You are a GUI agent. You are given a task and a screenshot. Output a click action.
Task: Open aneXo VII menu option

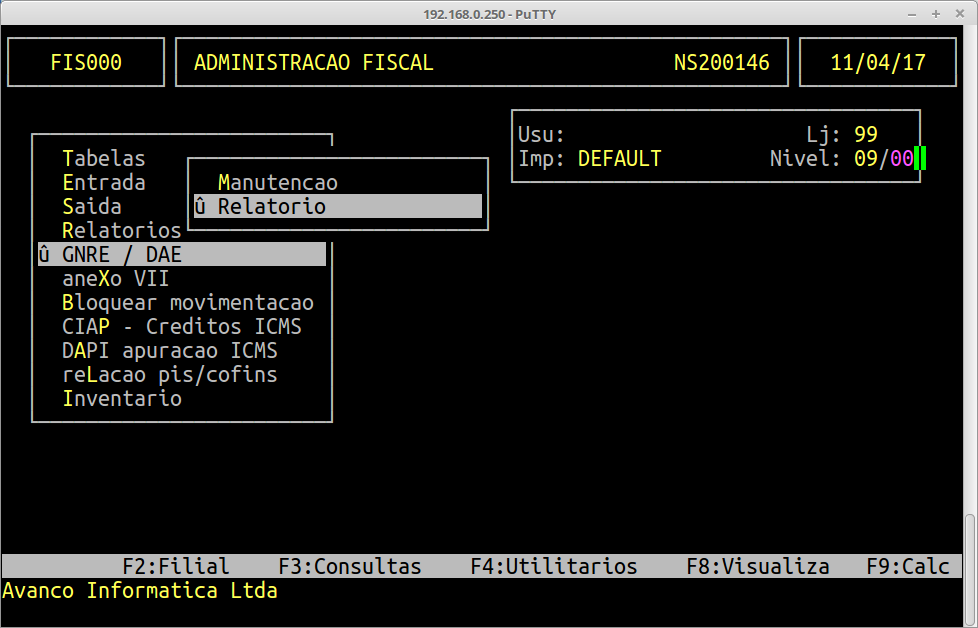click(x=115, y=279)
